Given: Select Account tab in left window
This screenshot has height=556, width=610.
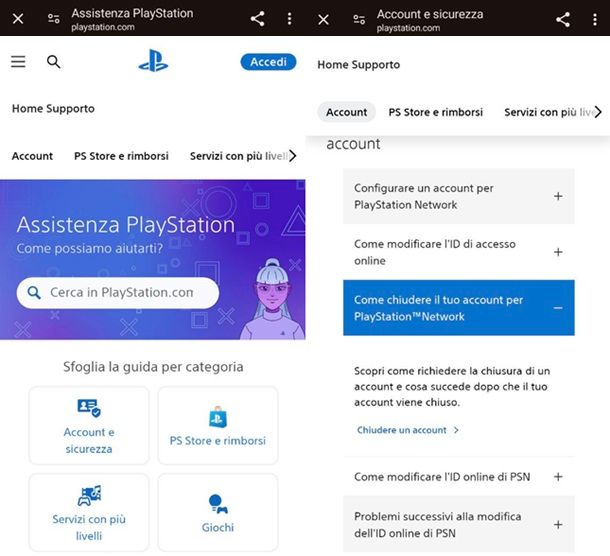Looking at the screenshot, I should click(x=32, y=156).
